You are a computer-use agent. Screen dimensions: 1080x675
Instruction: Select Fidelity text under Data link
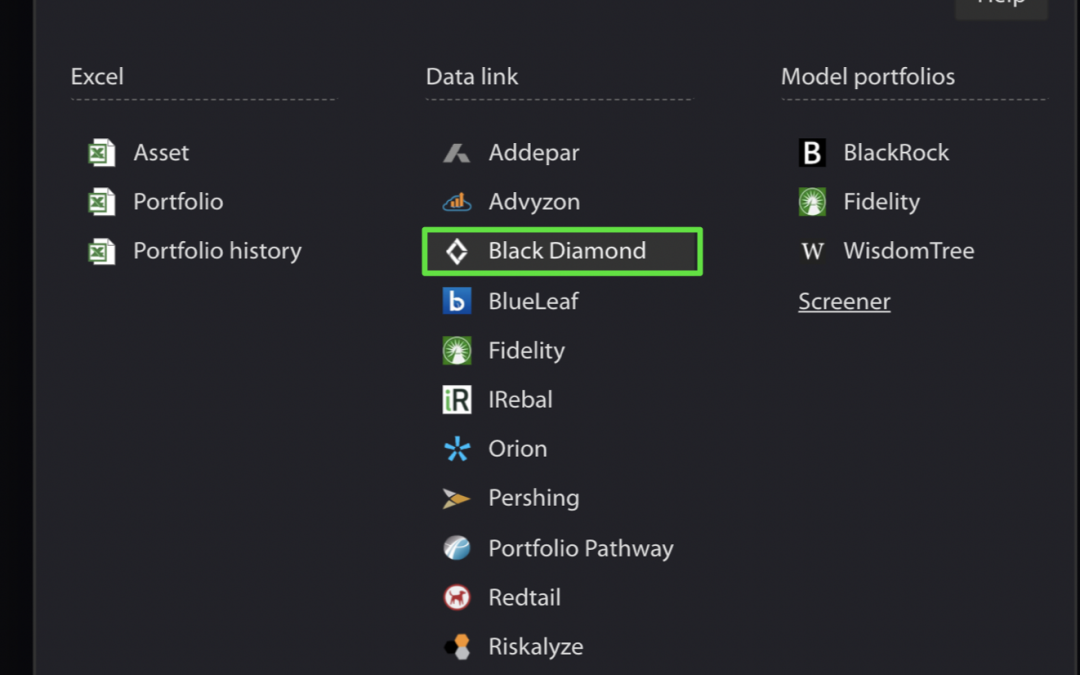pos(527,351)
